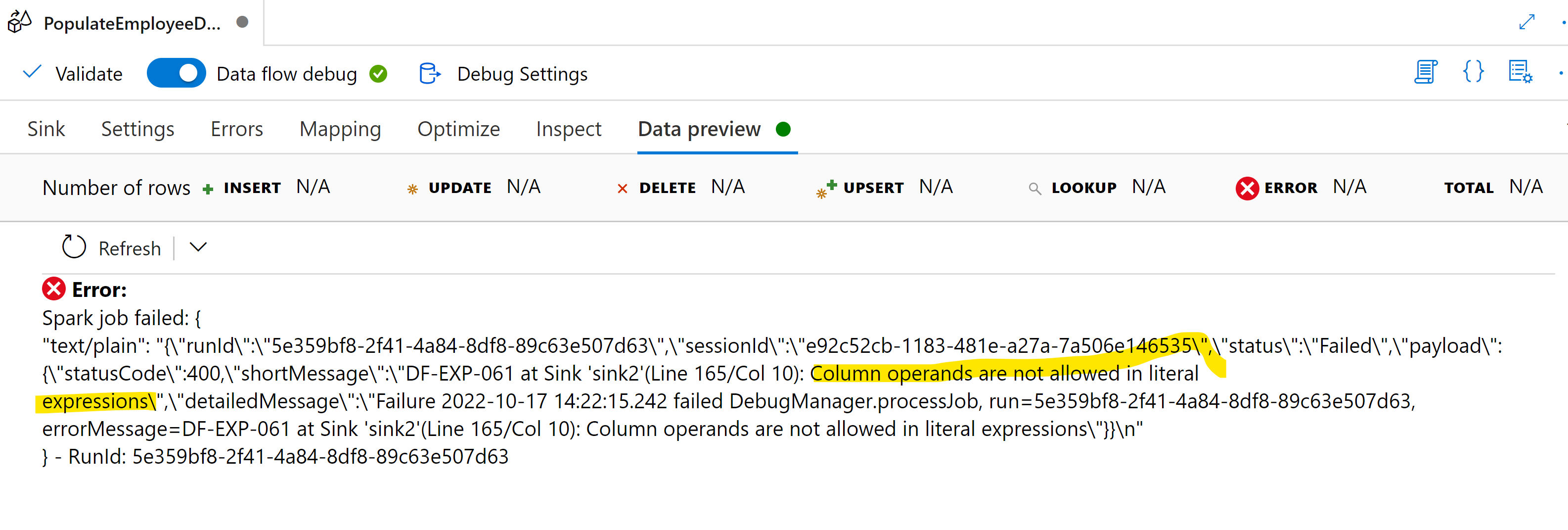The image size is (1568, 530).
Task: Click the expand to fullscreen arrow icon
Action: coord(1526,23)
